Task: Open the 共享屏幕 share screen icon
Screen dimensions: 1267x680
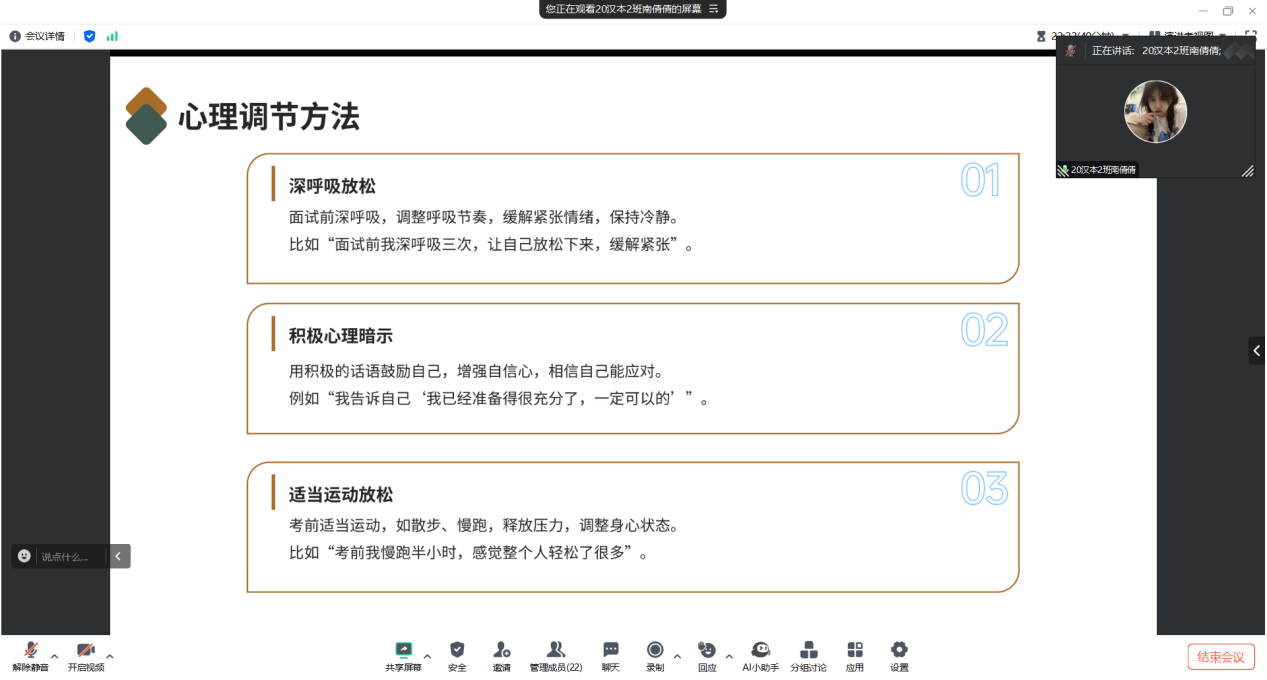Action: (403, 655)
